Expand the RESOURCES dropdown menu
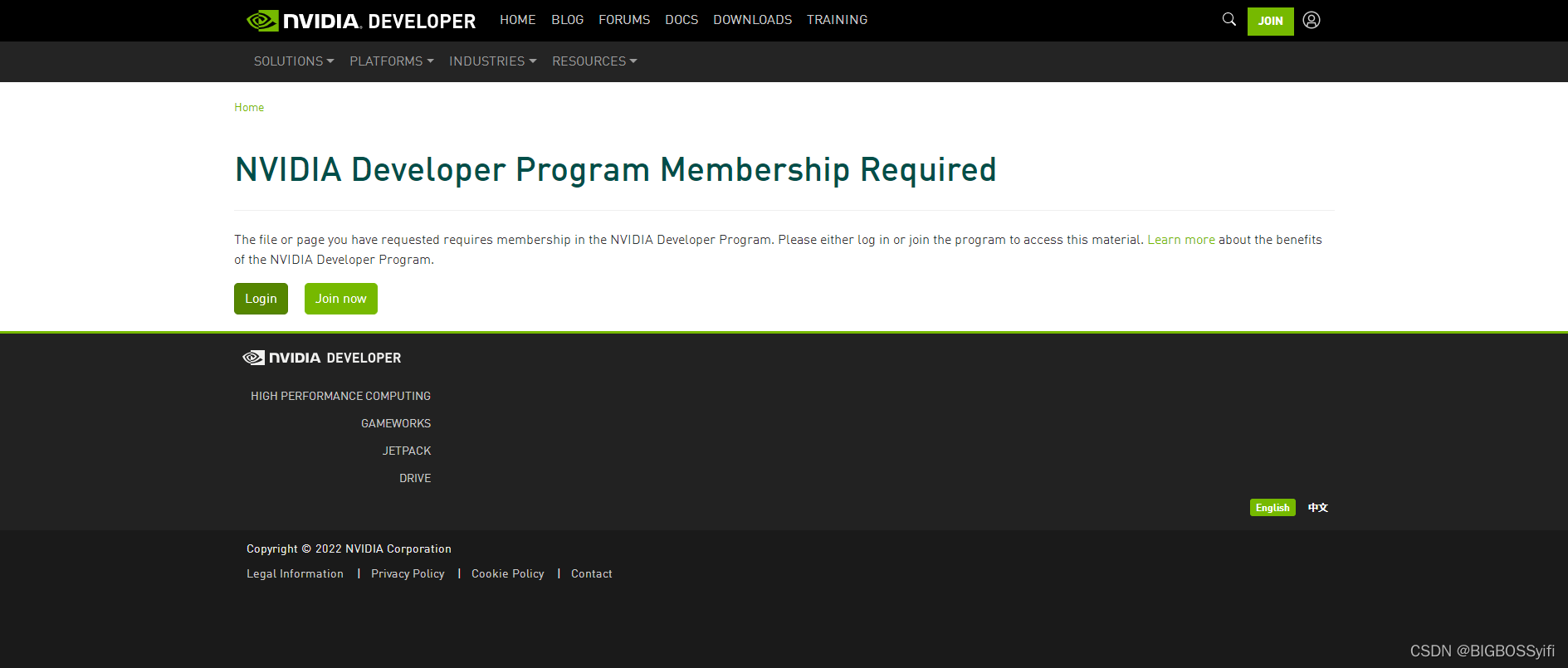The height and width of the screenshot is (668, 1568). tap(595, 61)
